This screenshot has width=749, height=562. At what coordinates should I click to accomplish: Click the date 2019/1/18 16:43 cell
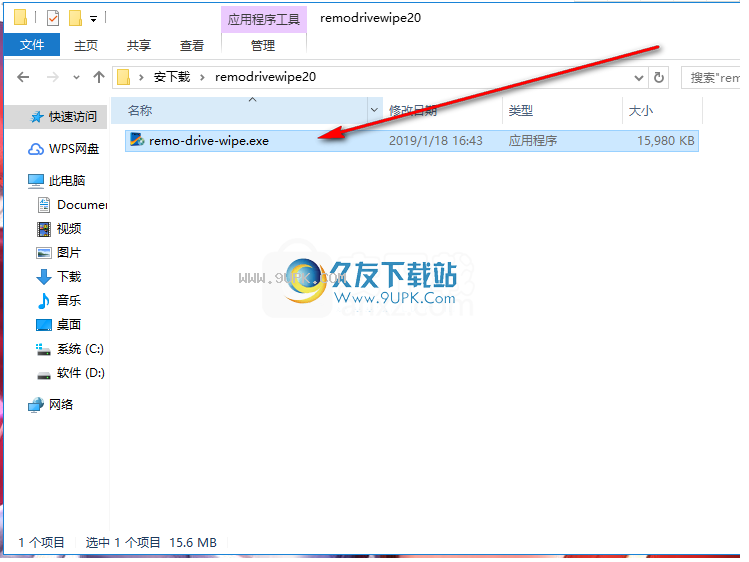(436, 141)
